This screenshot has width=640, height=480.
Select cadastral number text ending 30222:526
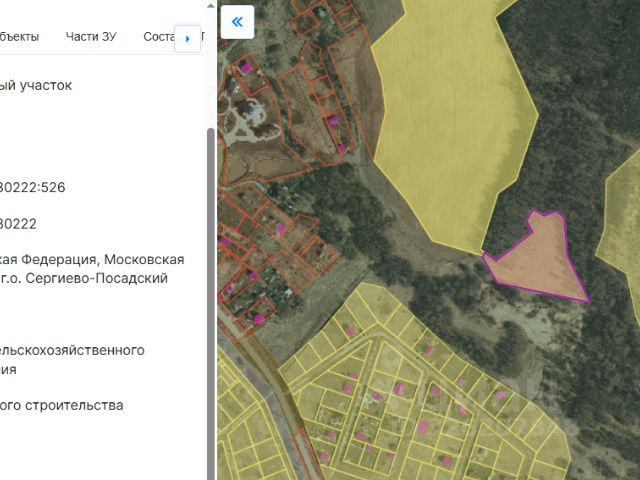click(33, 187)
